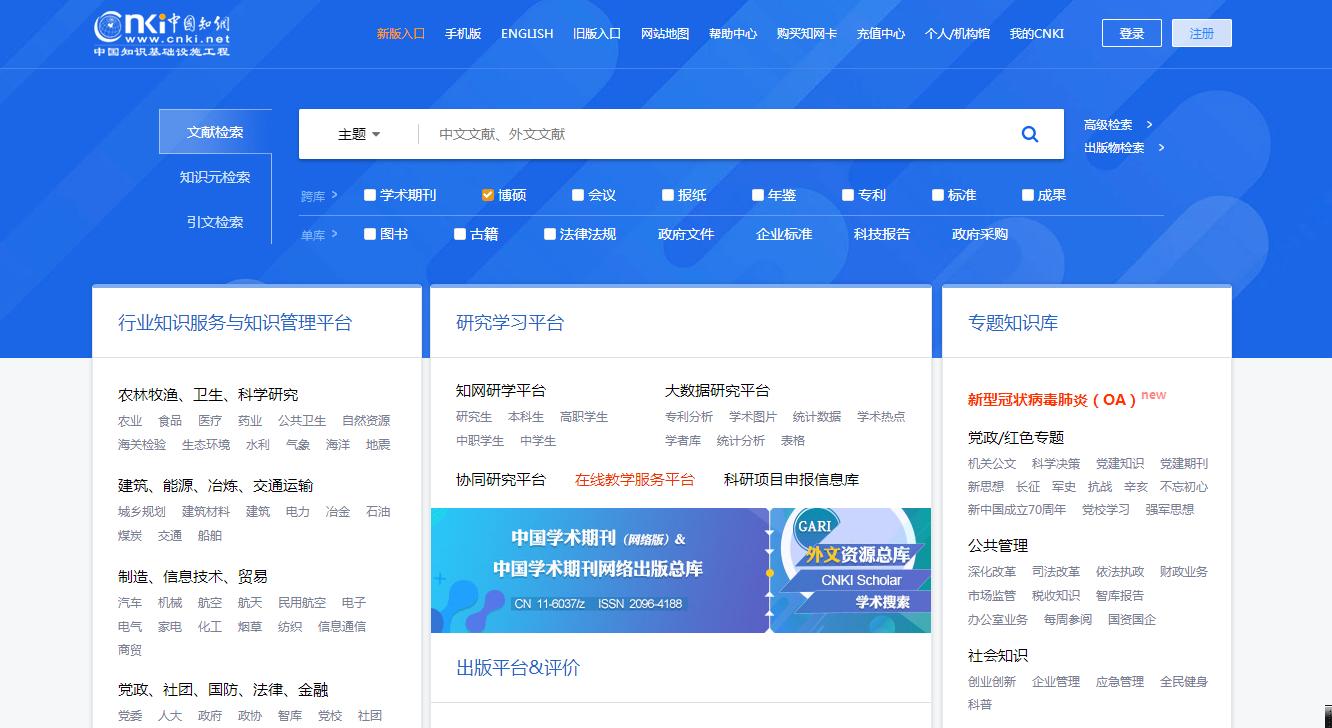Viewport: 1332px width, 728px height.
Task: Open the 在线教学服务平台 link
Action: point(634,479)
